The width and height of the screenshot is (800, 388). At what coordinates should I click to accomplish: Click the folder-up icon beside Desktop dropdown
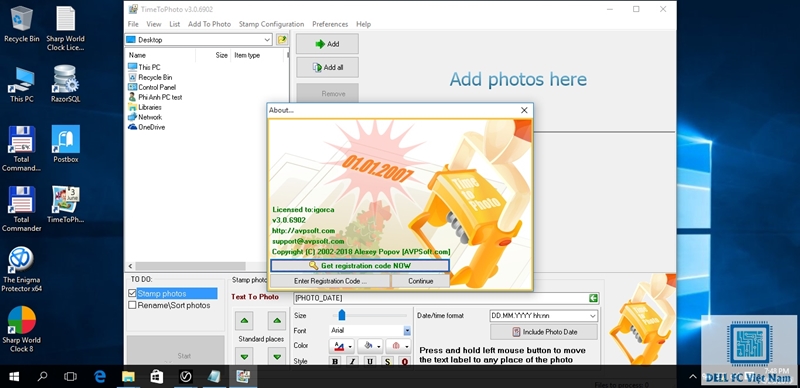tap(282, 40)
